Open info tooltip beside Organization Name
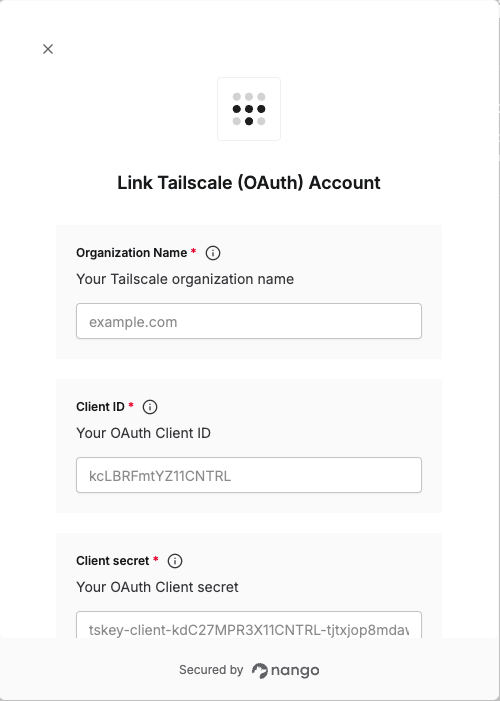The height and width of the screenshot is (701, 500). [x=213, y=253]
